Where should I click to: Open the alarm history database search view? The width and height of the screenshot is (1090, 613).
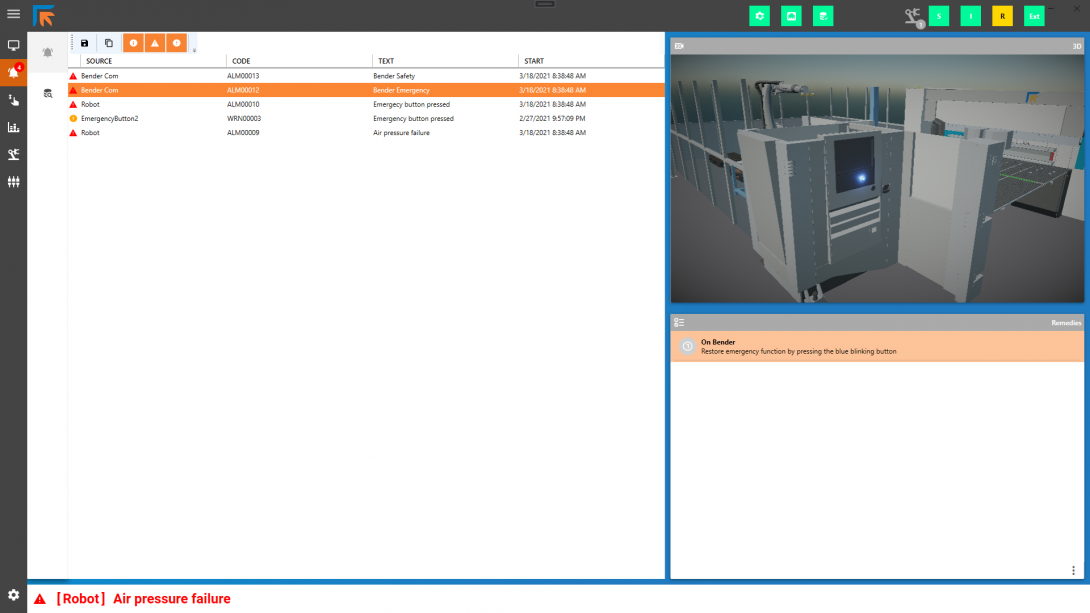point(47,93)
